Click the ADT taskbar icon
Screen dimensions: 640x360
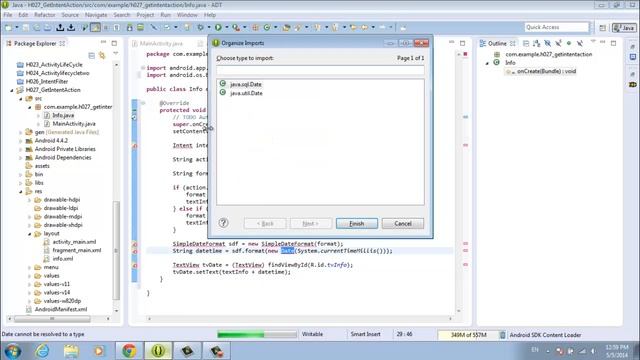[x=158, y=351]
